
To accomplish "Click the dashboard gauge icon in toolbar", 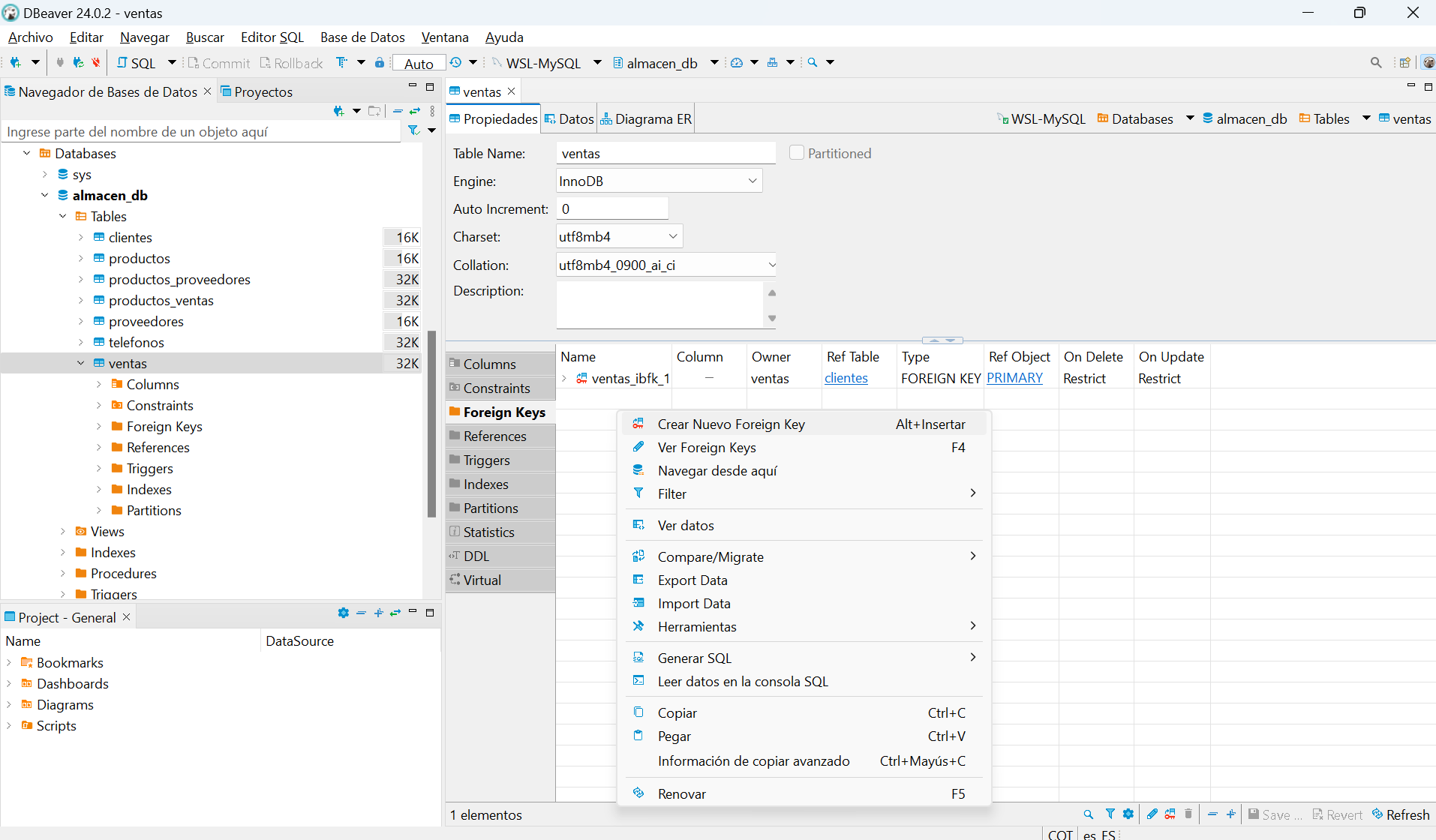I will 737,63.
